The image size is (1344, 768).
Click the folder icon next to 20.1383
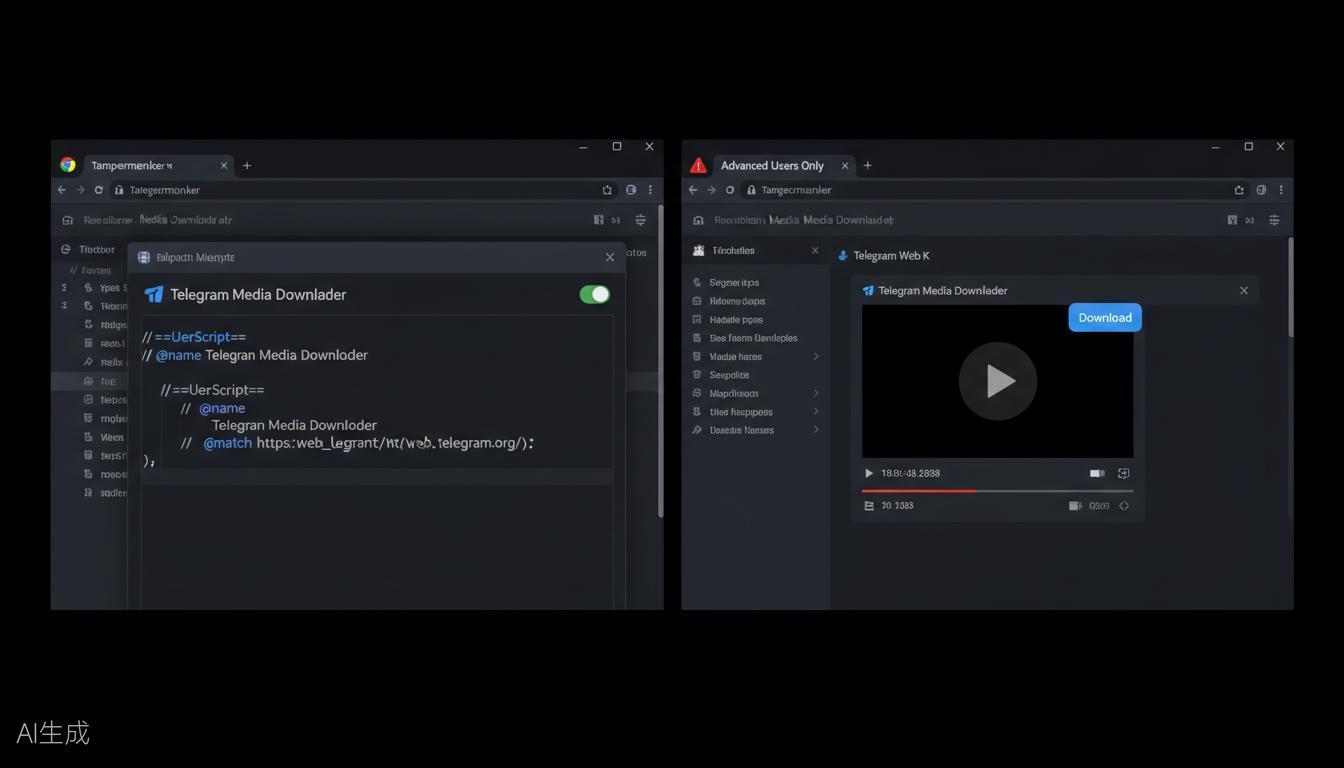coord(869,506)
